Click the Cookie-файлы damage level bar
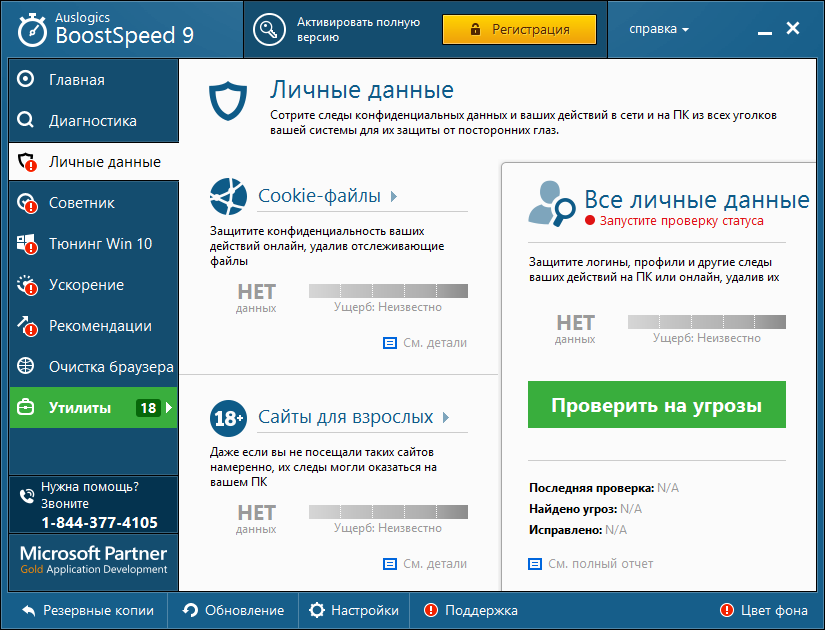 tap(388, 291)
